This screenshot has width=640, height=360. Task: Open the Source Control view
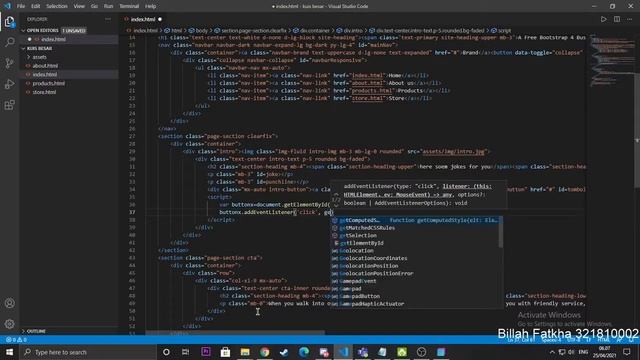[9, 63]
